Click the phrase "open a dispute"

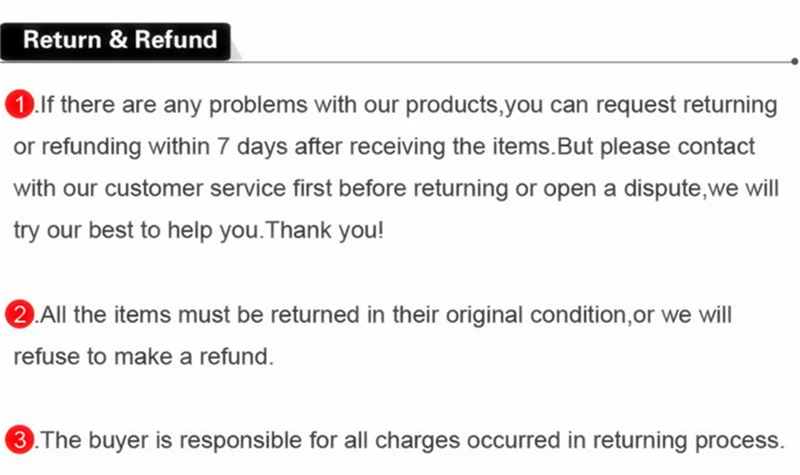[x=622, y=190]
